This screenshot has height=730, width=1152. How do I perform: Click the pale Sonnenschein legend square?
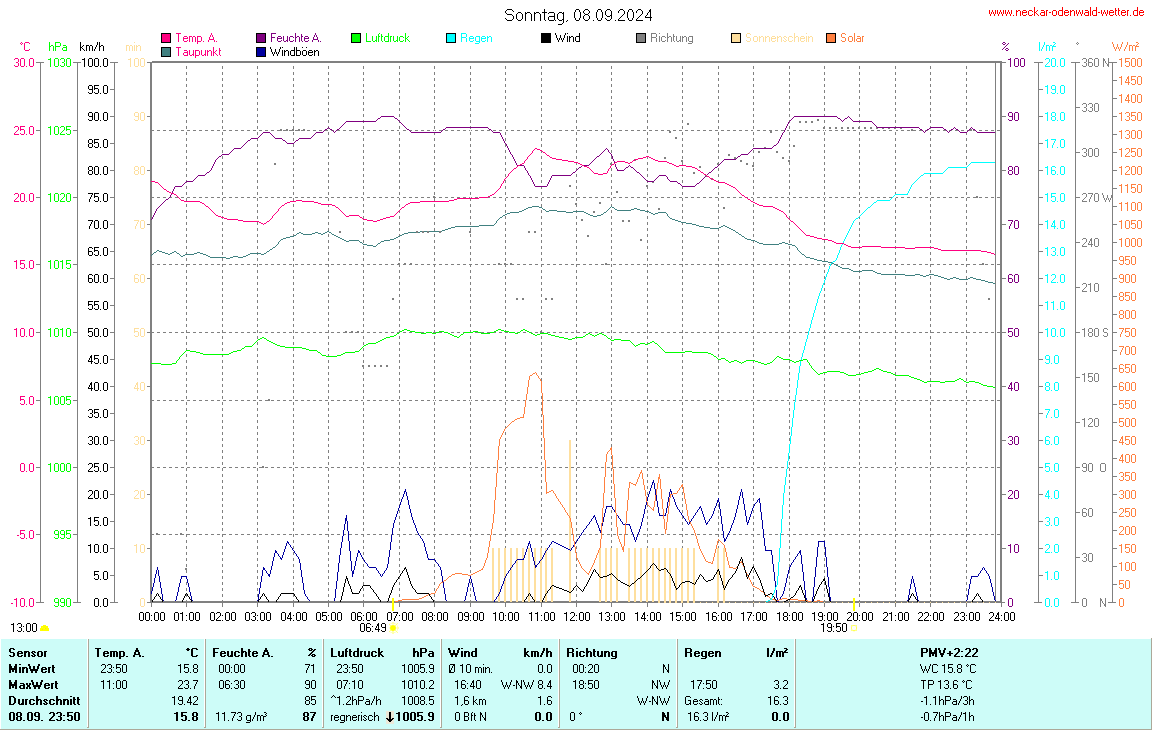[736, 38]
